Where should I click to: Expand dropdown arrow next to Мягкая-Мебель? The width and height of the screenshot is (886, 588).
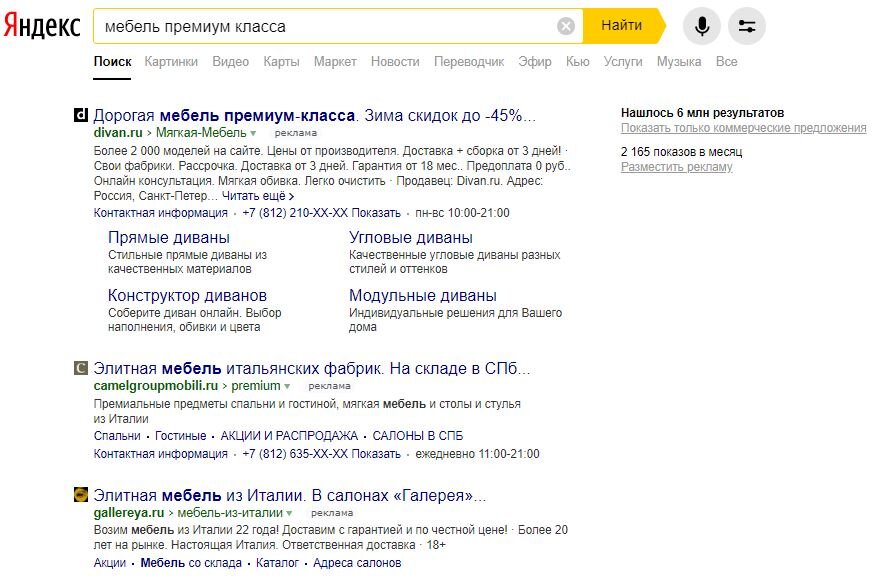(253, 134)
